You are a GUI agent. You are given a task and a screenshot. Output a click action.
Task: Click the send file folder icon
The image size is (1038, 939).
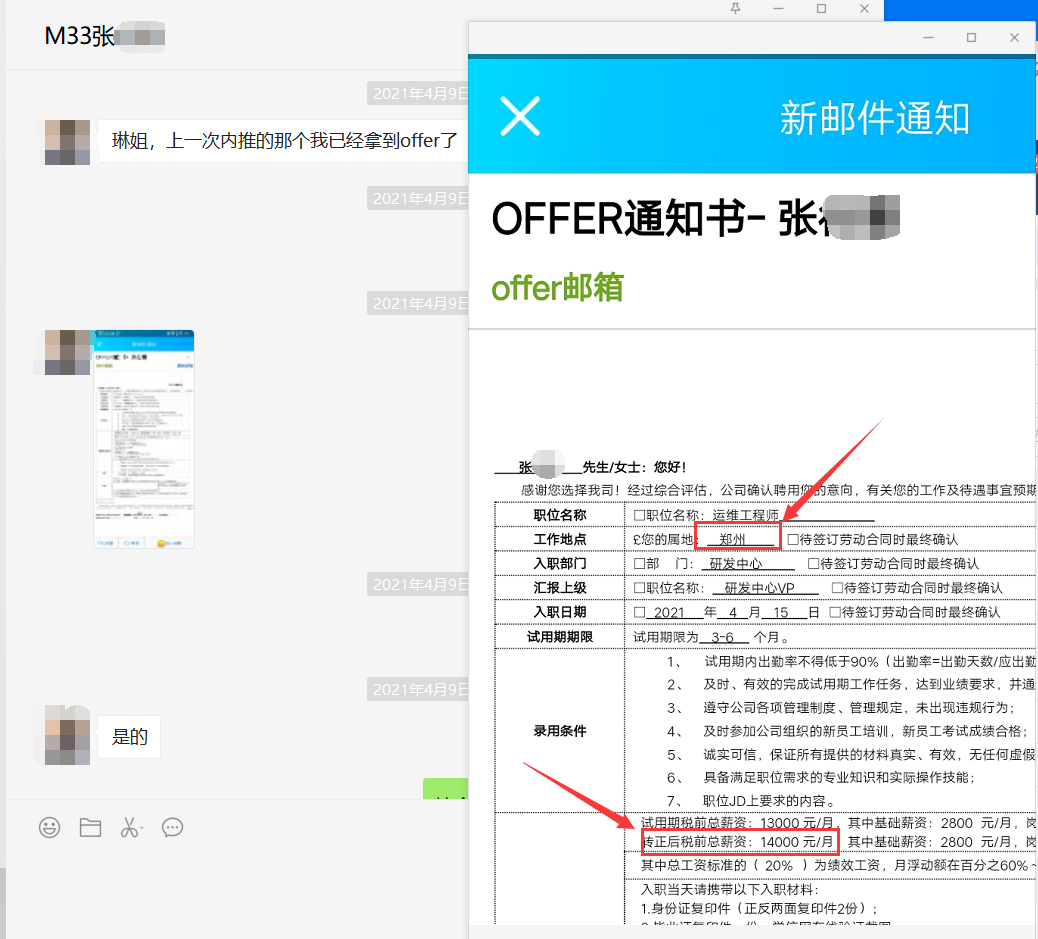pos(90,827)
